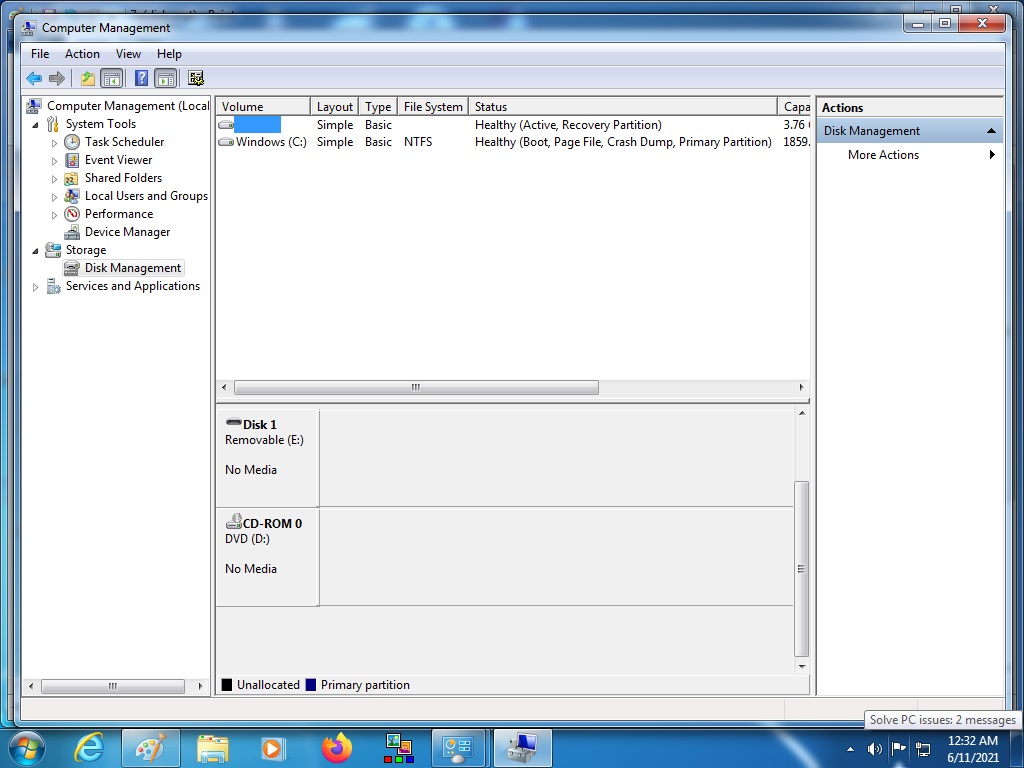1024x768 pixels.
Task: Expand Services and Applications node arrow
Action: pyautogui.click(x=35, y=287)
